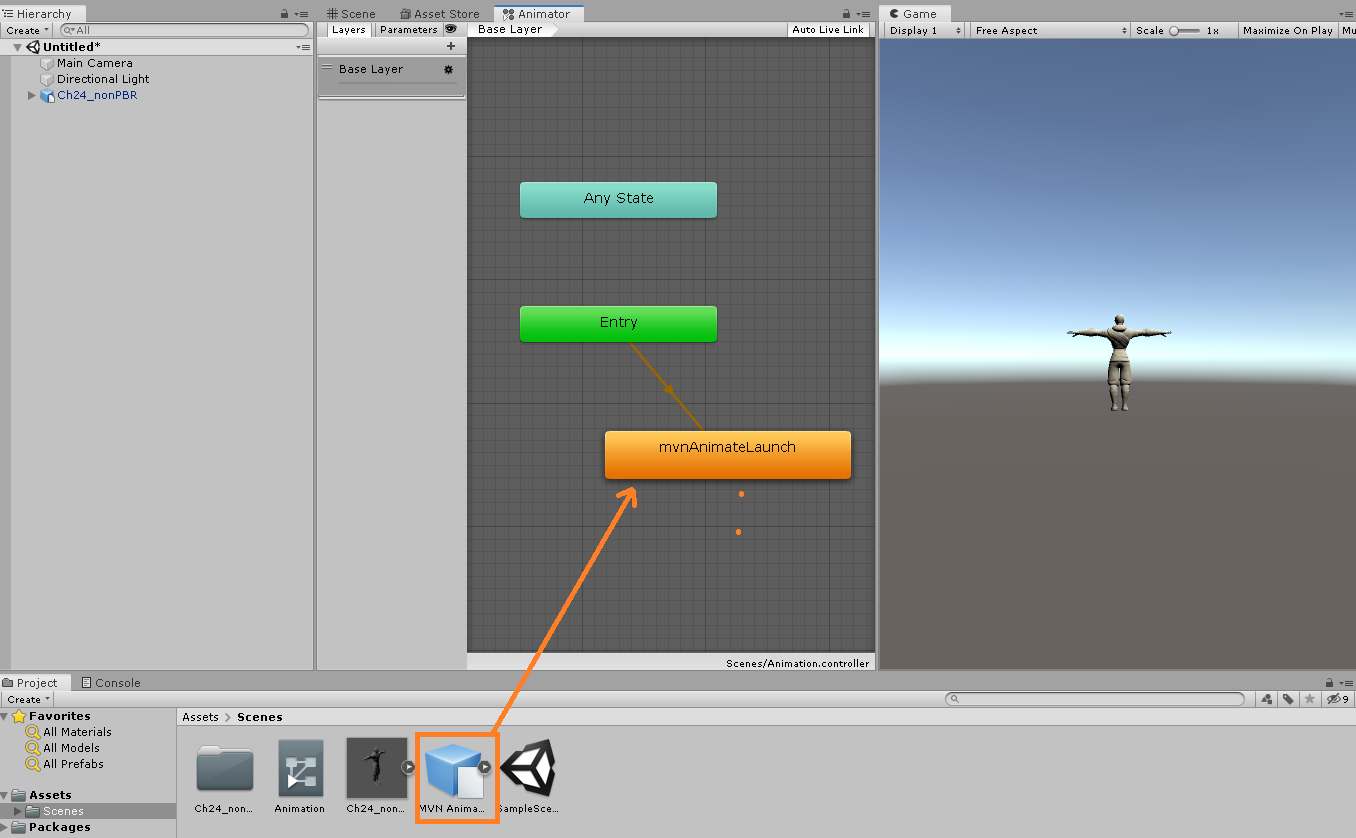Select the Animation controller asset icon
The width and height of the screenshot is (1356, 838).
(300, 769)
